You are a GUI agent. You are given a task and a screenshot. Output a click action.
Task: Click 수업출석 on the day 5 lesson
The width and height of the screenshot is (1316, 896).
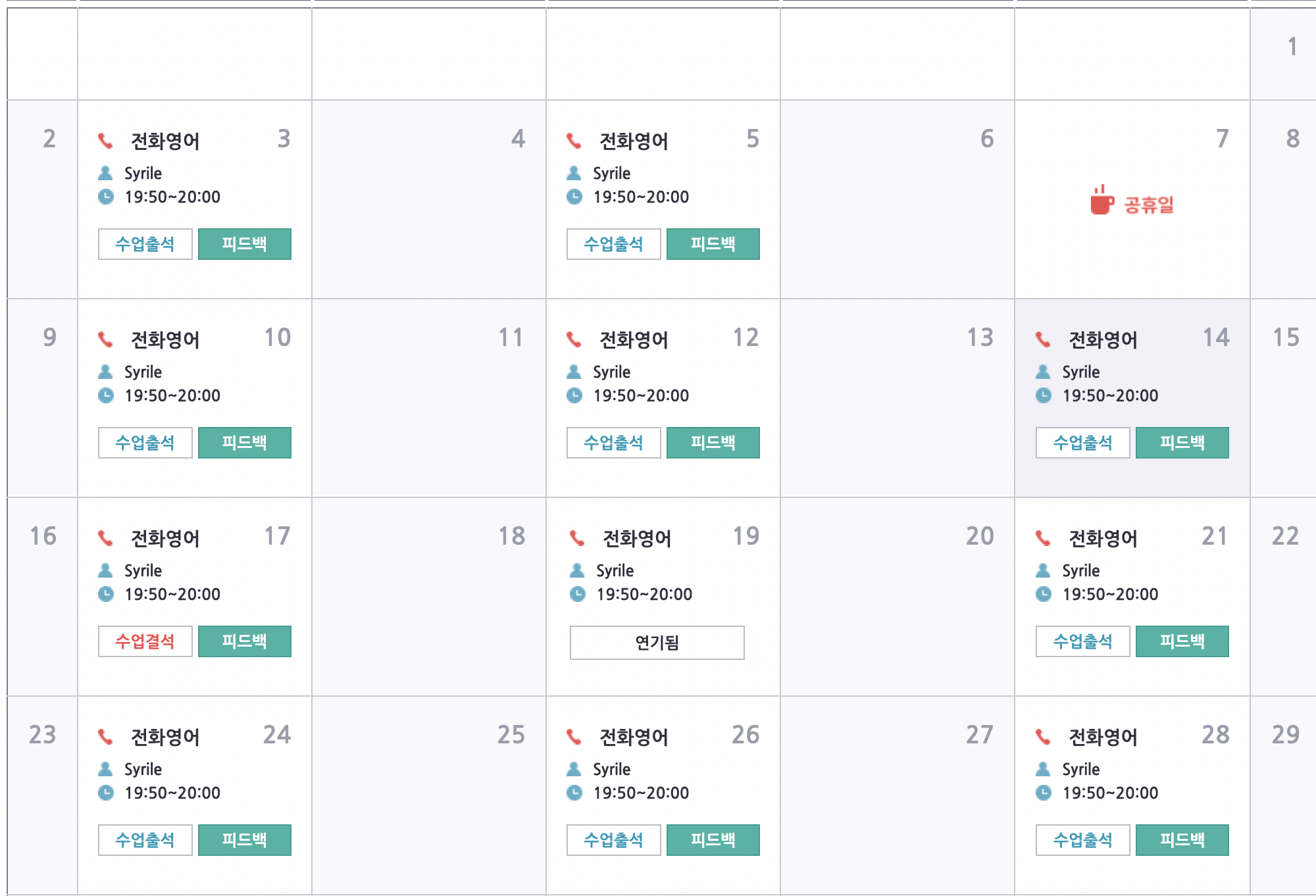(x=613, y=244)
